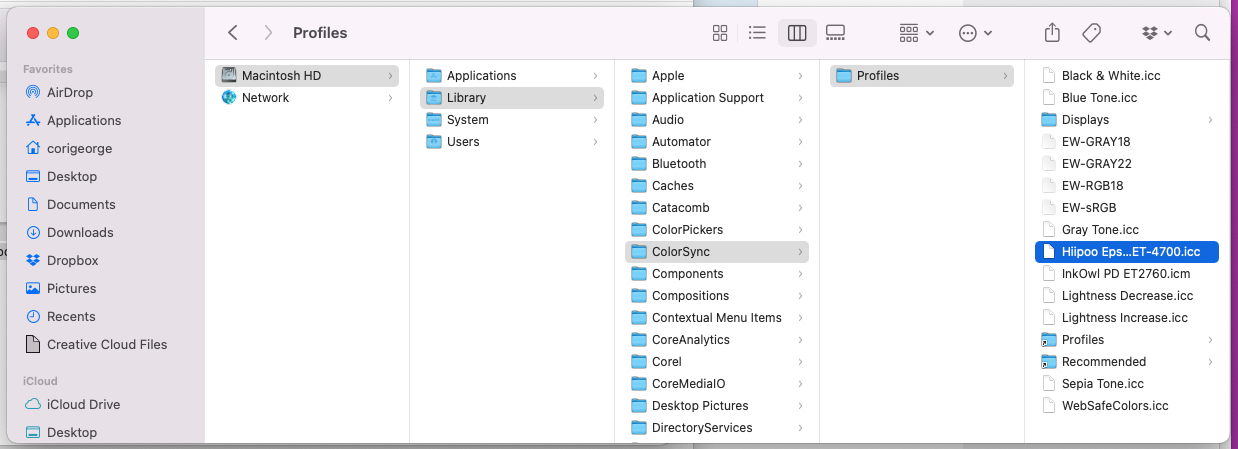Select Downloads in Favorites sidebar
Screen dimensions: 1238x449
pos(80,232)
